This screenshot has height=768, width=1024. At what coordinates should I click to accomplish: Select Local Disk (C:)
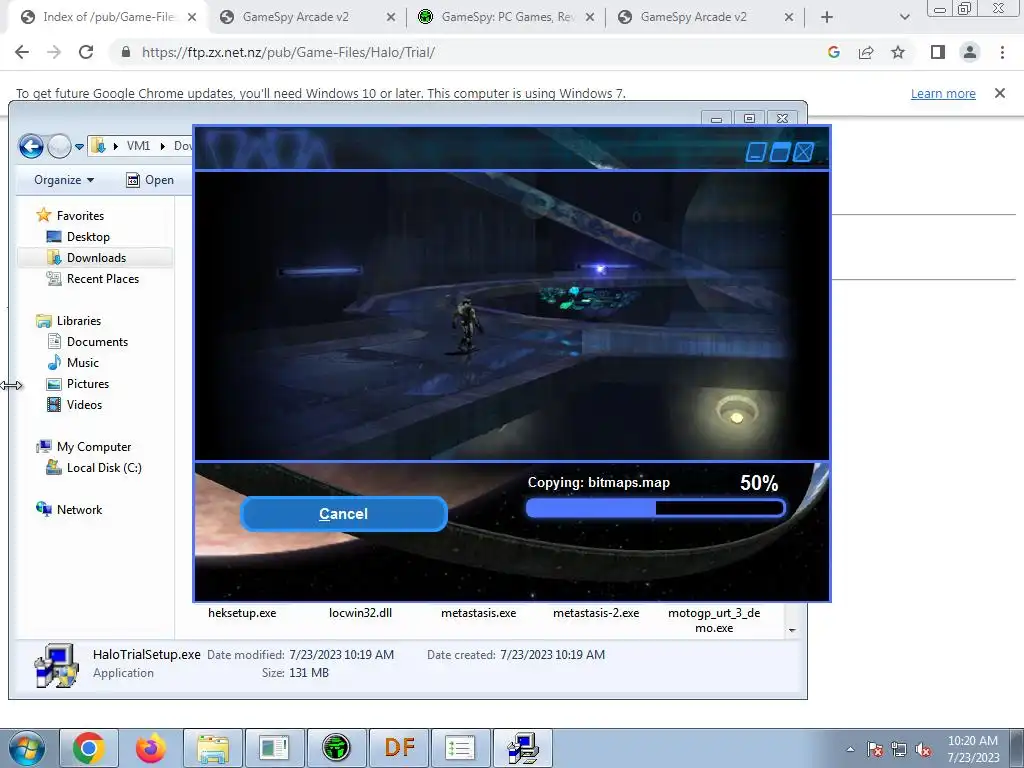(x=104, y=468)
